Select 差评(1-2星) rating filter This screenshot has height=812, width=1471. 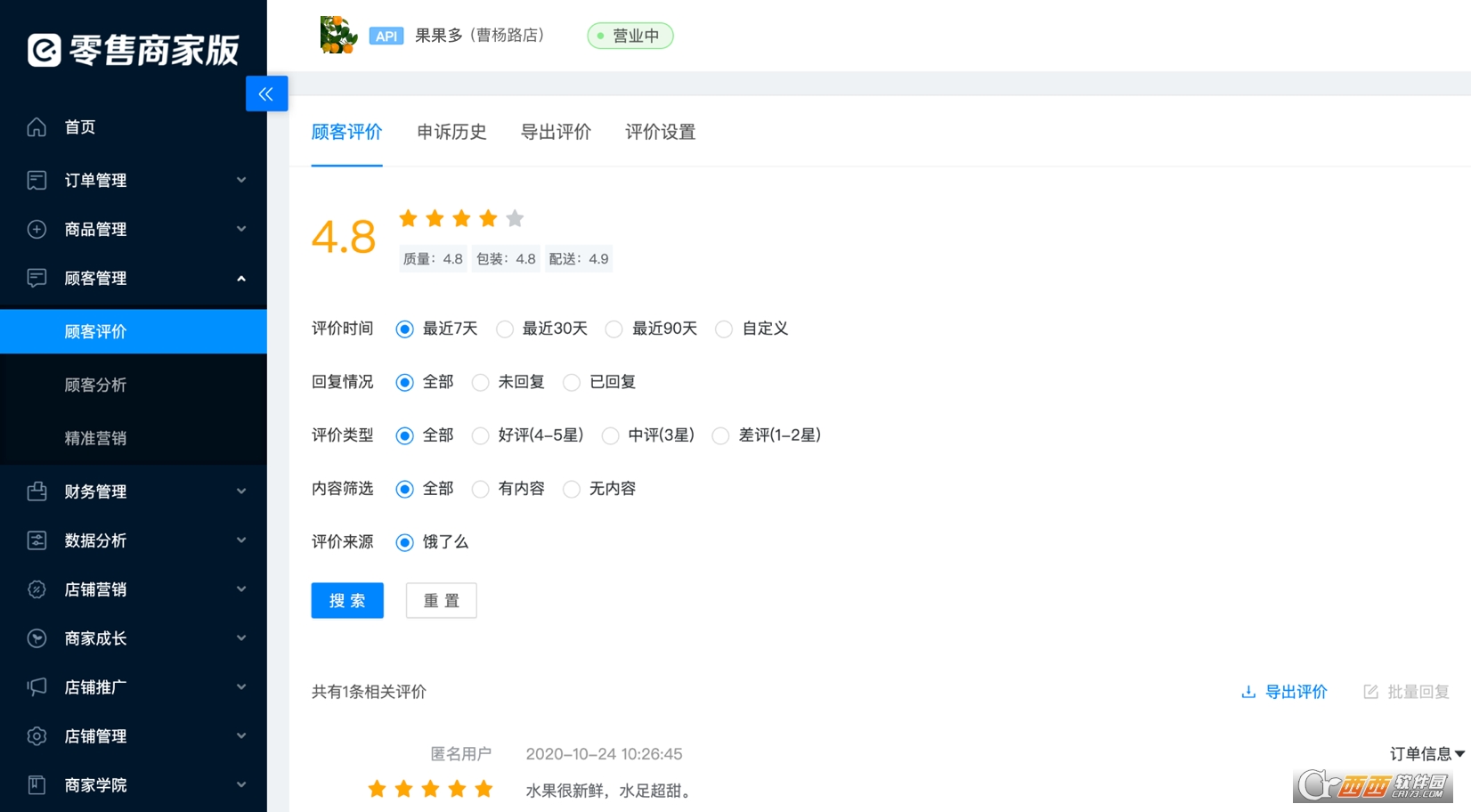coord(720,435)
